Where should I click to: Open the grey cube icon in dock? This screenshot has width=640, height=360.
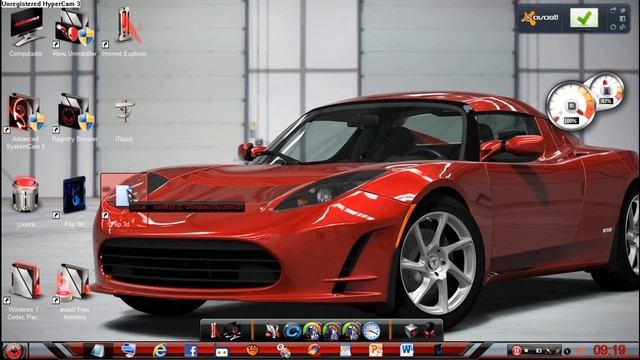pos(411,331)
